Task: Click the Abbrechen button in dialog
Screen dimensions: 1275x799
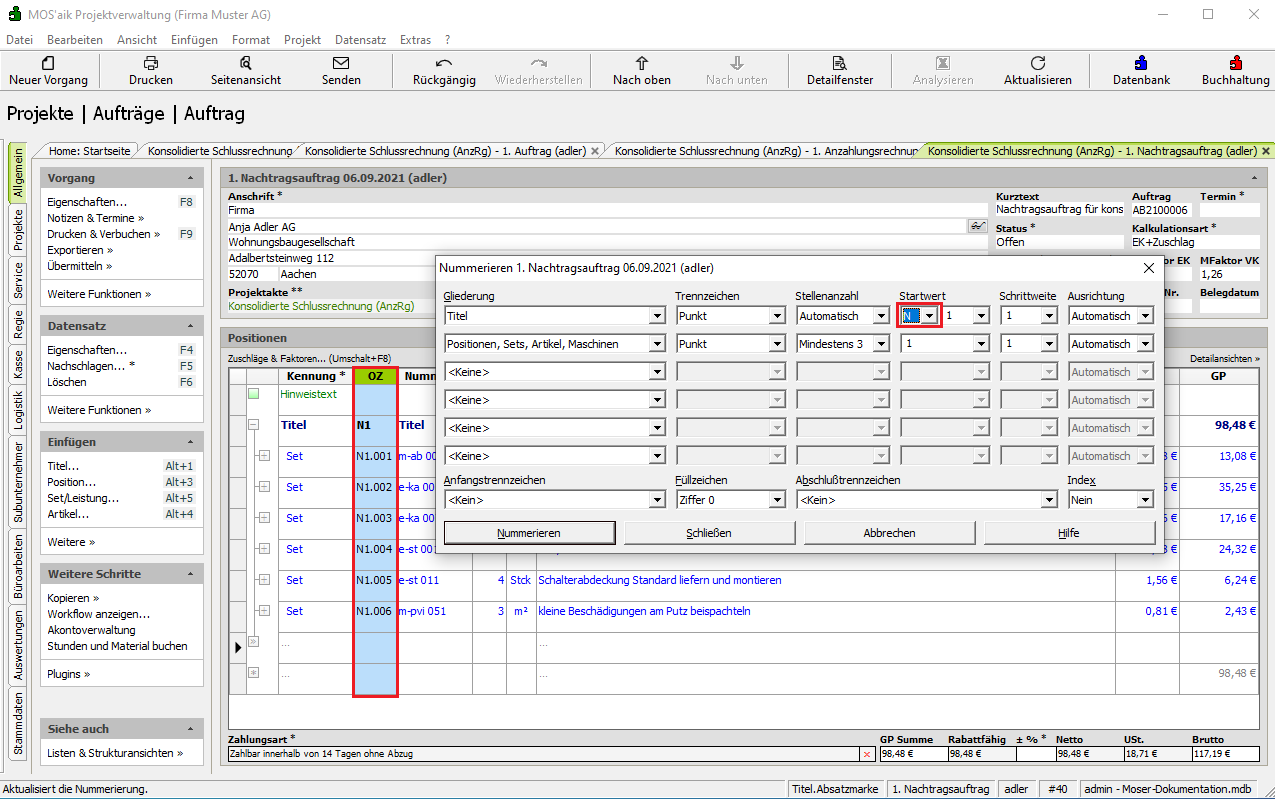Action: click(x=889, y=533)
